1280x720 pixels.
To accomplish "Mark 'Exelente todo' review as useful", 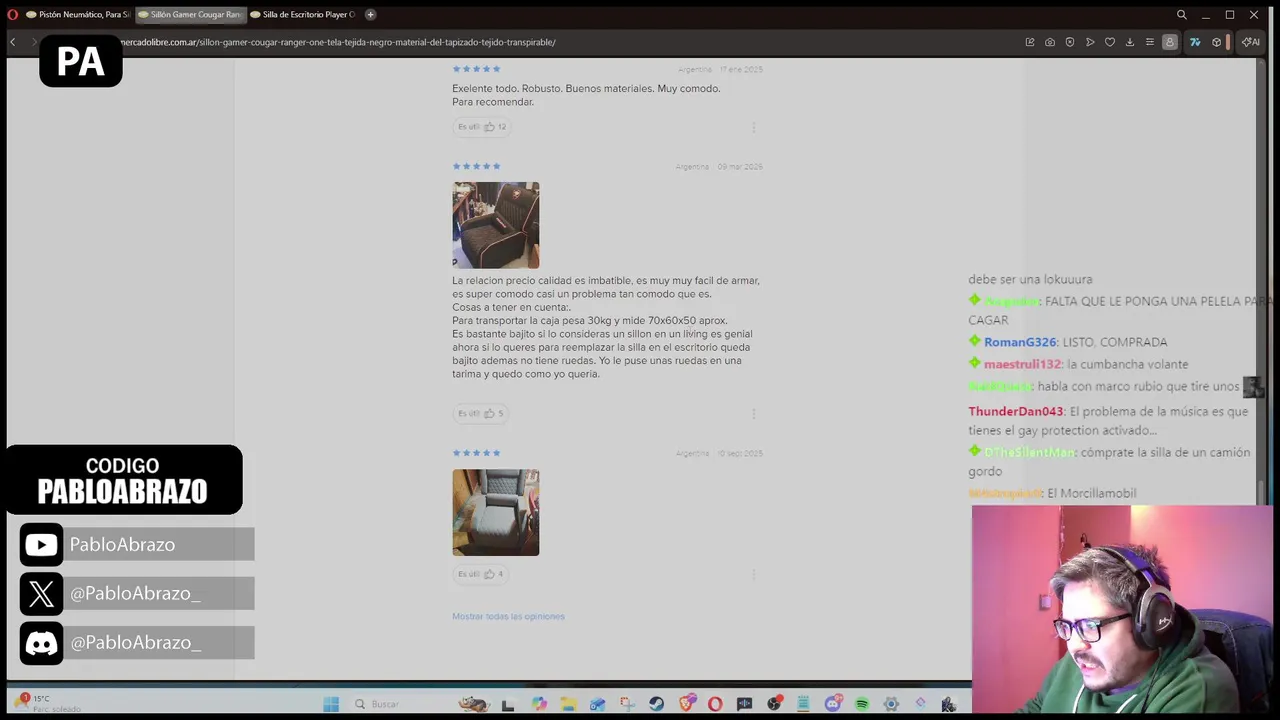I will (482, 127).
